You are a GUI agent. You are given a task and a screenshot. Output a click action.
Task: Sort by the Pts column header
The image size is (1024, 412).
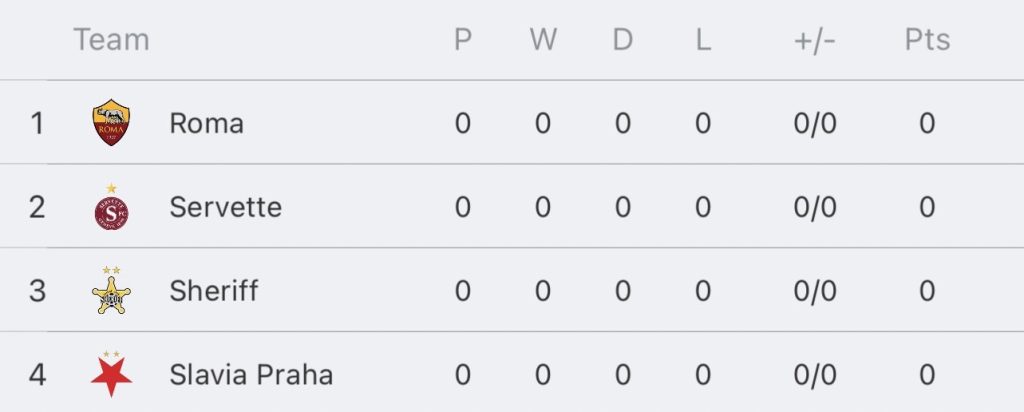click(x=927, y=40)
